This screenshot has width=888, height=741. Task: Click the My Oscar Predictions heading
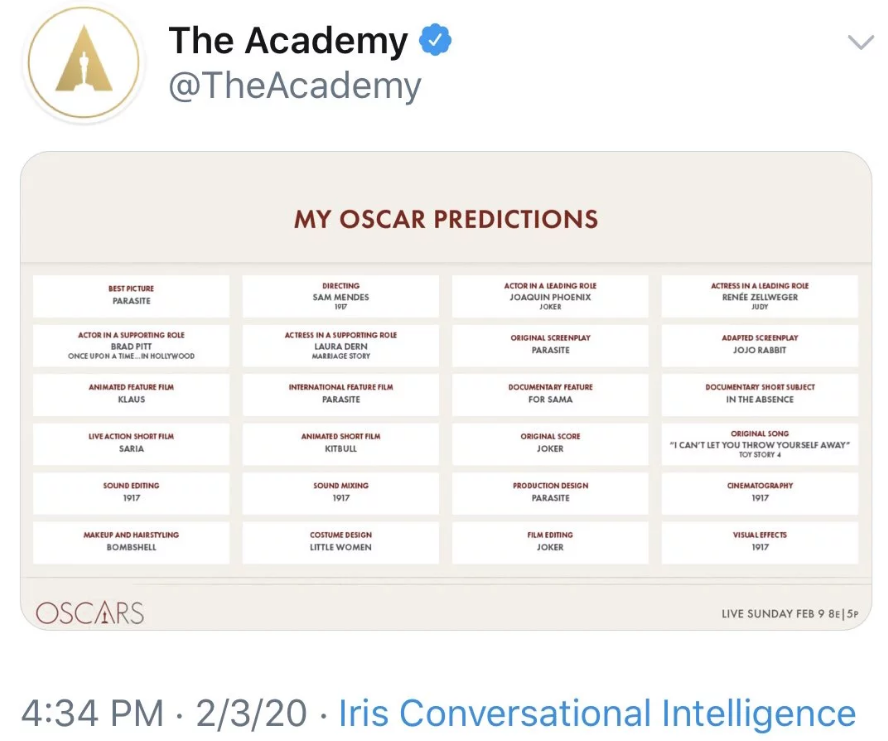tap(446, 219)
